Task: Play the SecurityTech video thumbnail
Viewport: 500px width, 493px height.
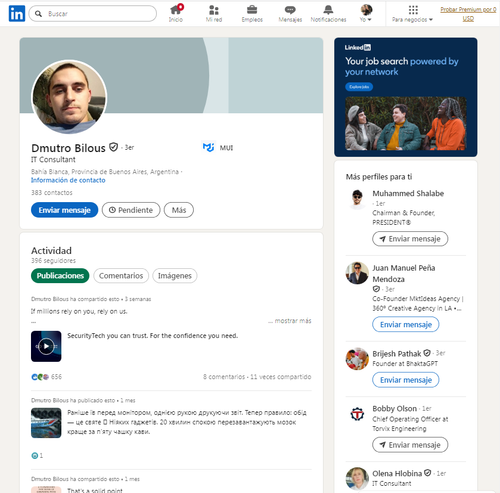Action: (46, 346)
